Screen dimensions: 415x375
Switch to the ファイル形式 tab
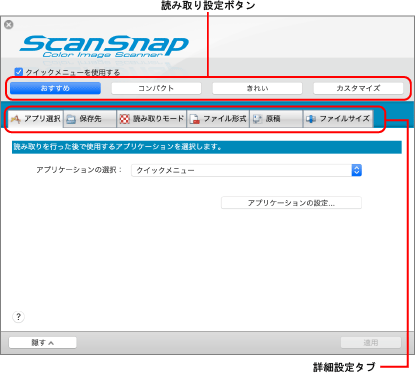pyautogui.click(x=218, y=119)
